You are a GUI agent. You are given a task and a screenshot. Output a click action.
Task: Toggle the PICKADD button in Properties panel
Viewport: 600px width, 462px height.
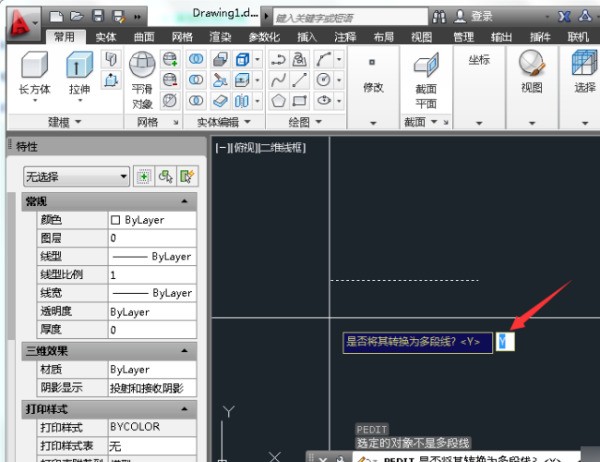tap(143, 177)
